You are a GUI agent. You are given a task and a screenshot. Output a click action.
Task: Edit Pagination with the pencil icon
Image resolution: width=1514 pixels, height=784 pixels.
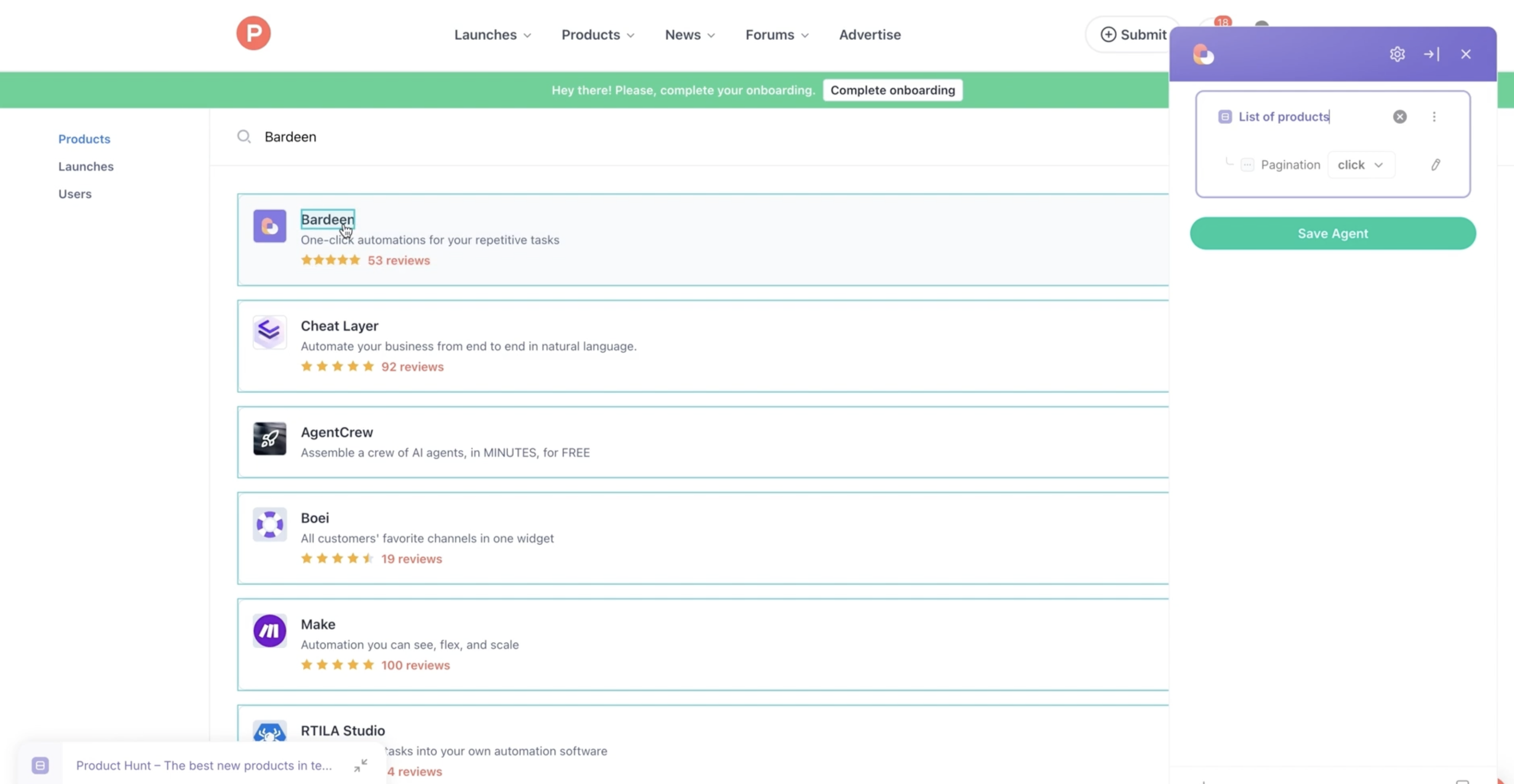(x=1435, y=165)
